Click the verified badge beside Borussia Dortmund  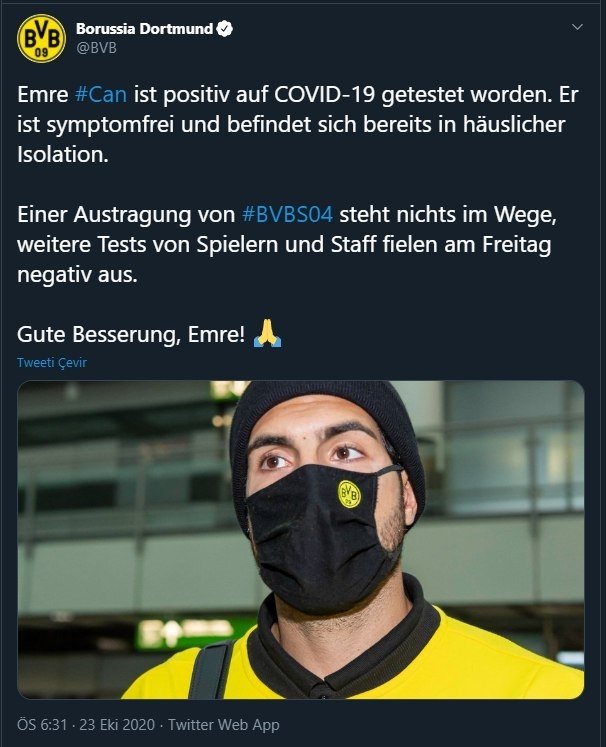225,29
